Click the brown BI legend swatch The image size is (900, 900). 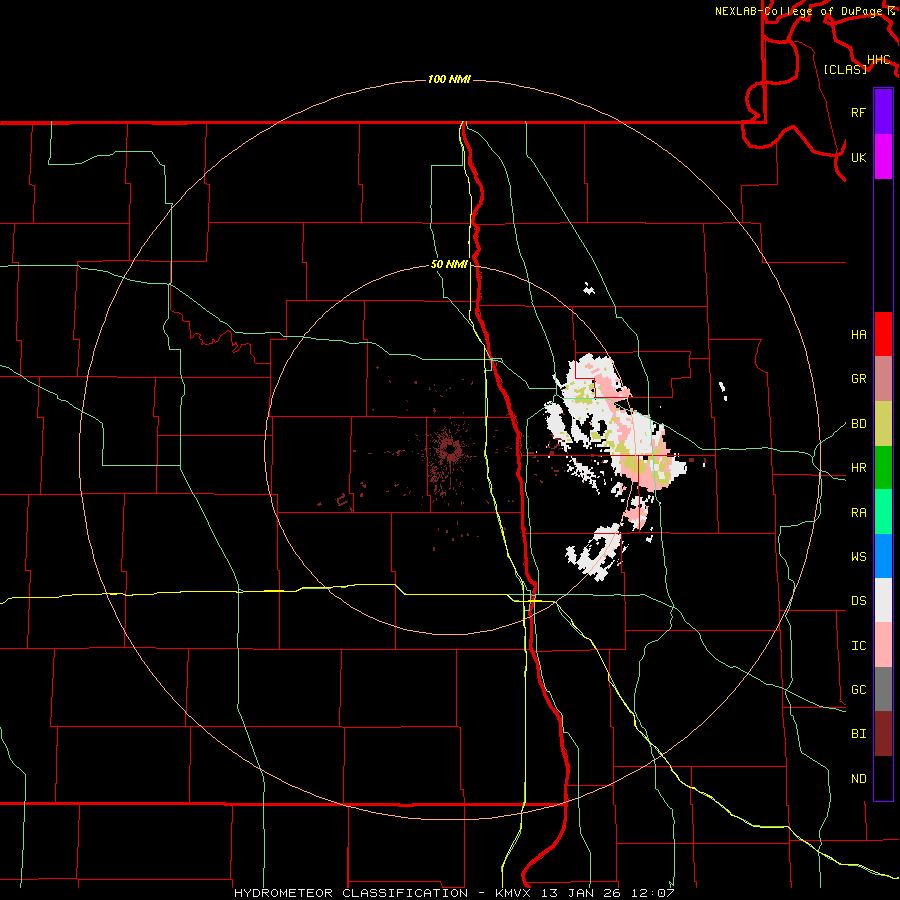tap(883, 734)
